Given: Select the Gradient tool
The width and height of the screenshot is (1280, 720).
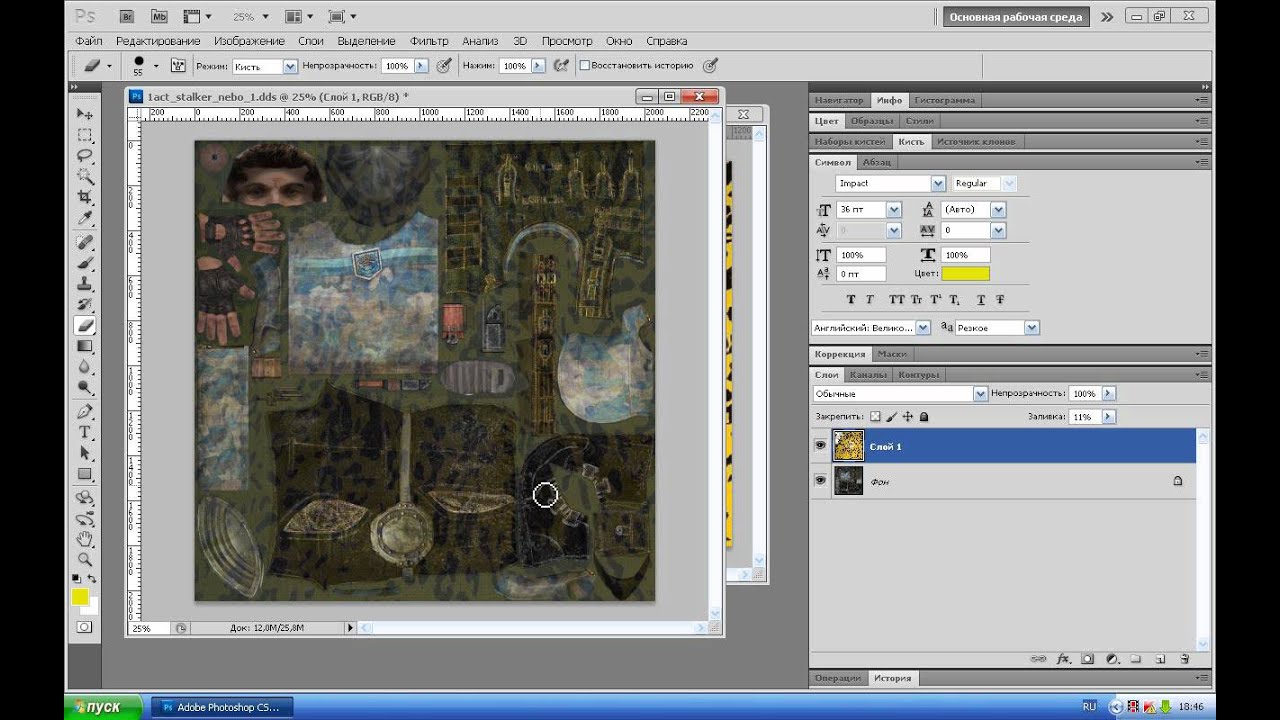Looking at the screenshot, I should point(85,346).
